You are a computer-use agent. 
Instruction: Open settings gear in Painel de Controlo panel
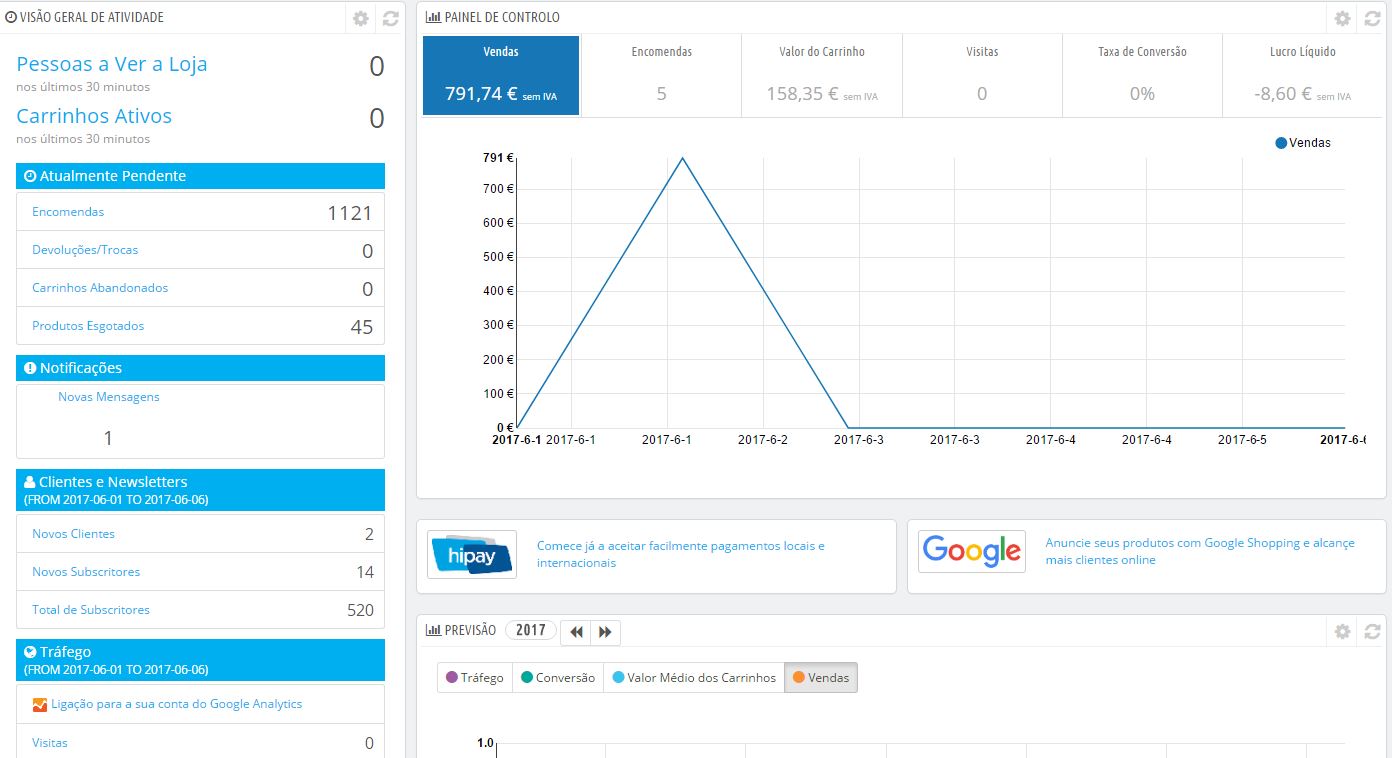1343,18
